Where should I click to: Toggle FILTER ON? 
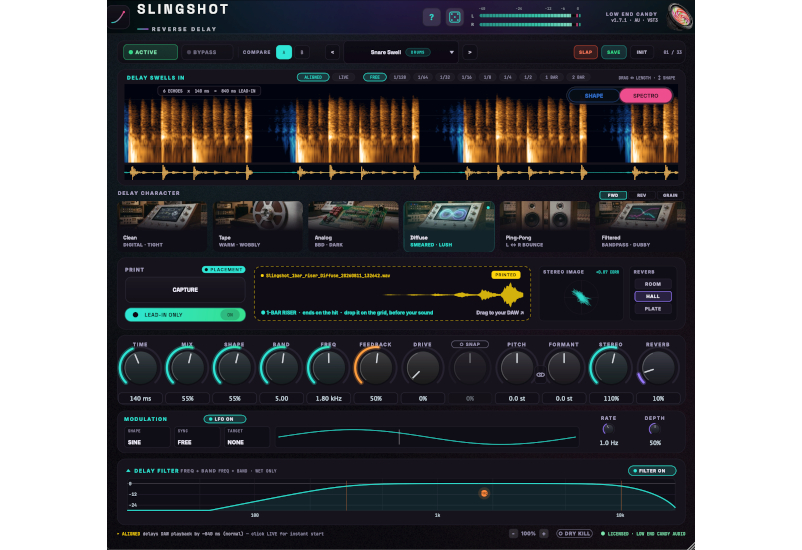(x=652, y=471)
